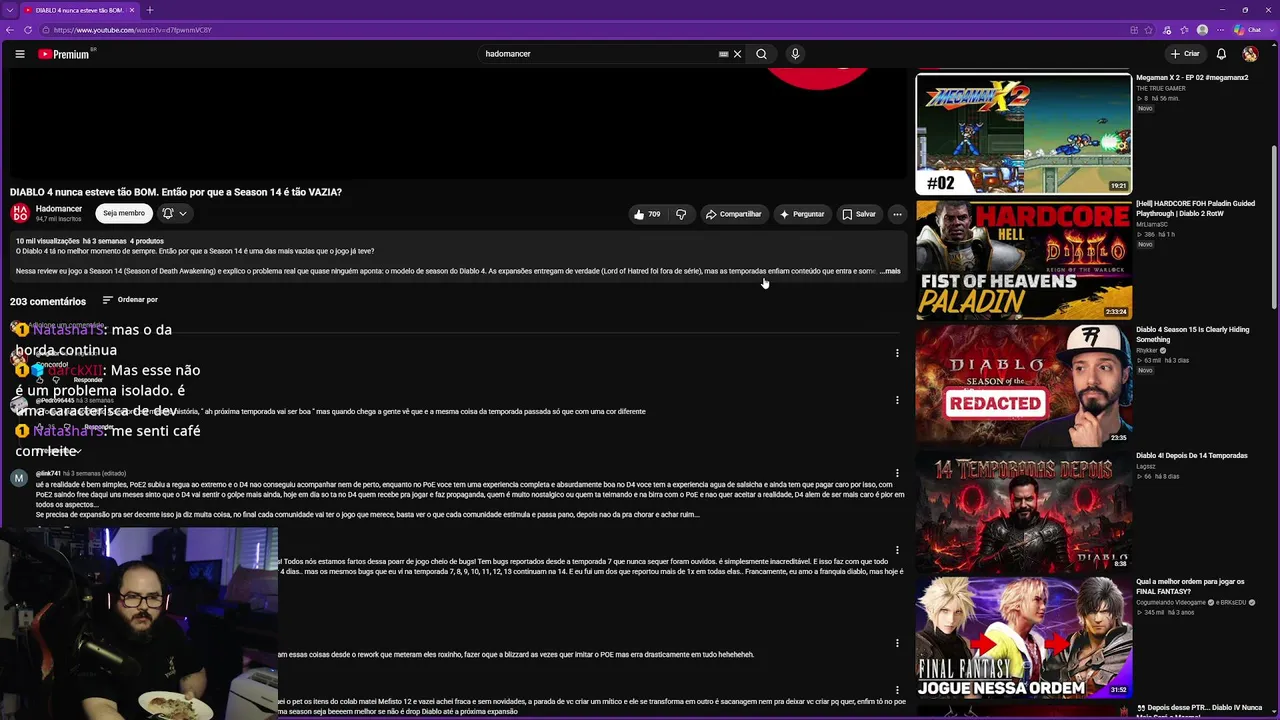Click the Criar button
Screen dimensions: 1280x720
[1184, 54]
